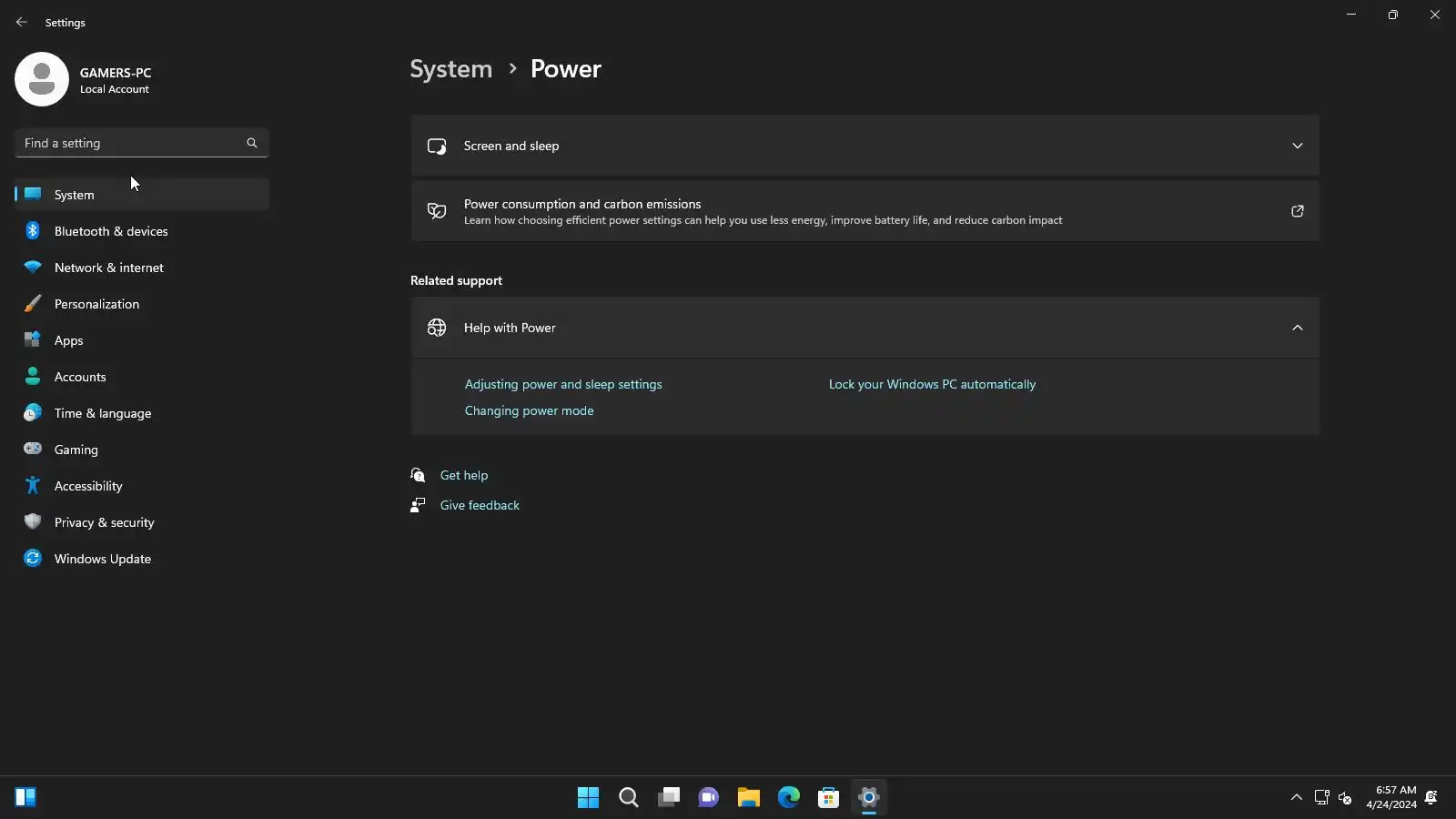Open Gaming settings
The width and height of the screenshot is (1456, 819).
142,450
